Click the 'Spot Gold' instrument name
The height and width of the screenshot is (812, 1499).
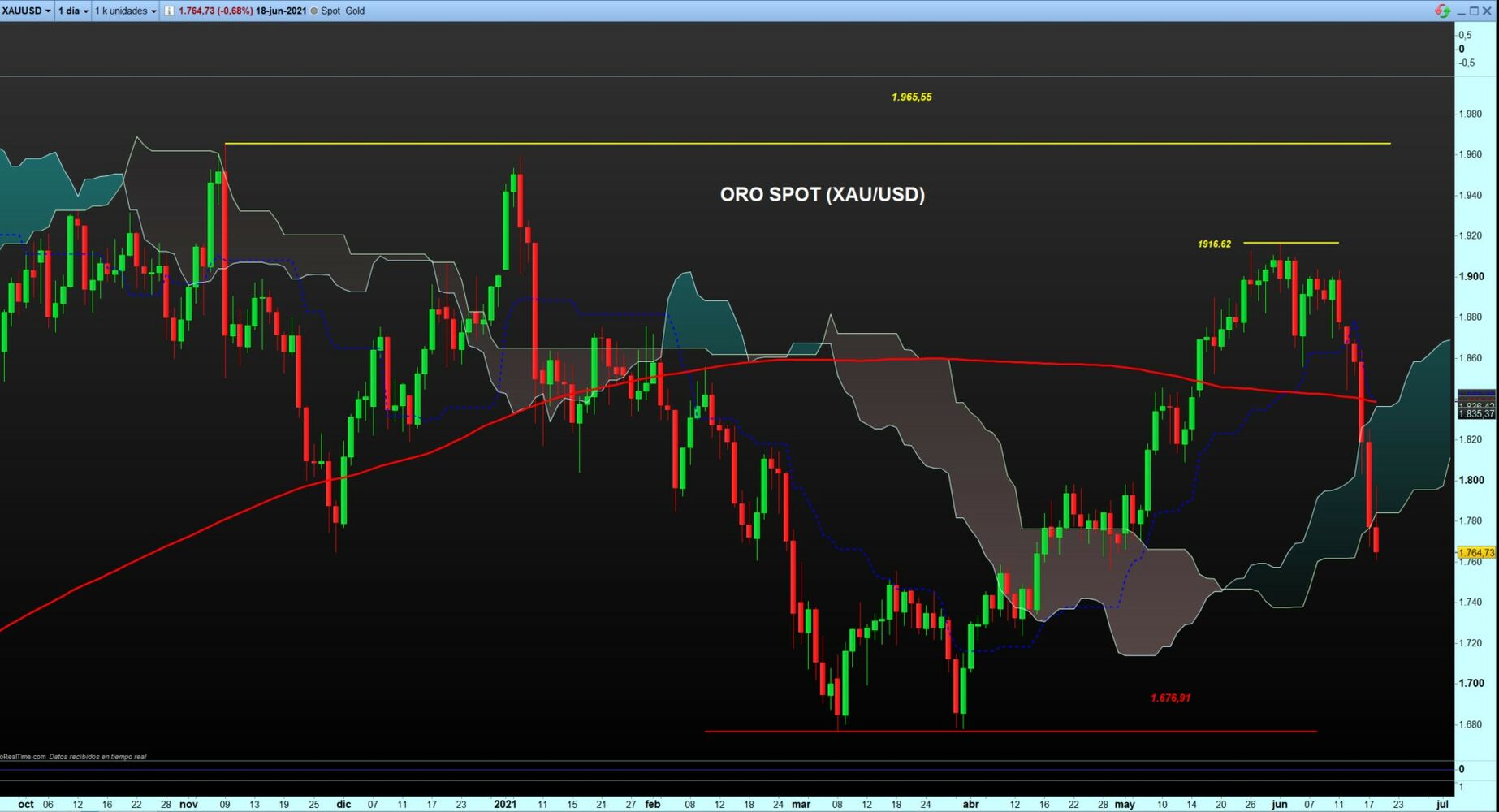point(343,11)
